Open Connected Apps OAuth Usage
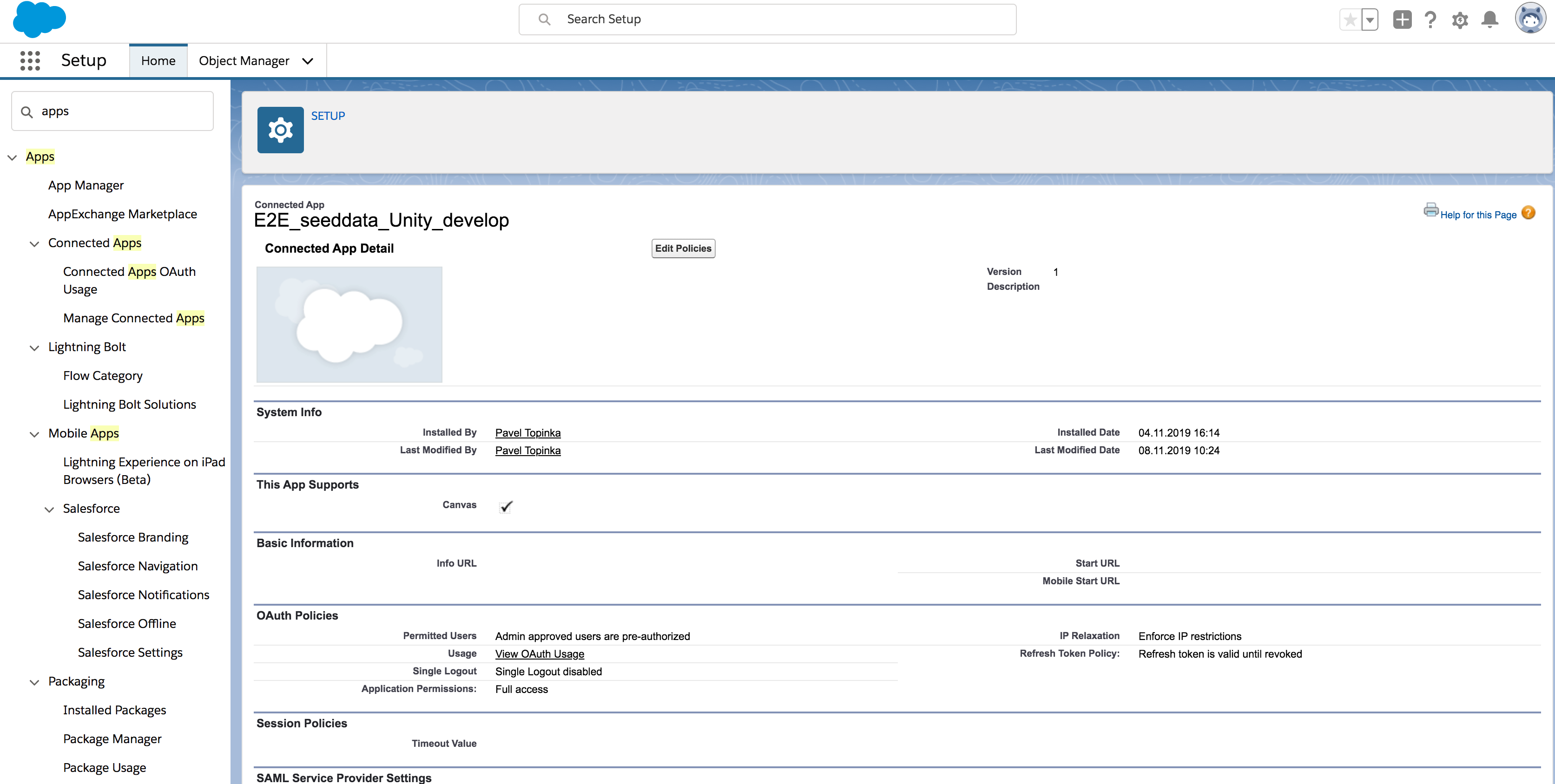 (x=129, y=281)
